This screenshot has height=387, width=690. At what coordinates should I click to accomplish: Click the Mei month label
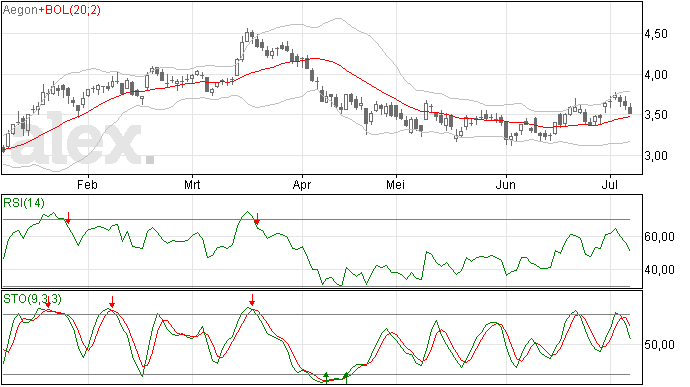point(395,184)
